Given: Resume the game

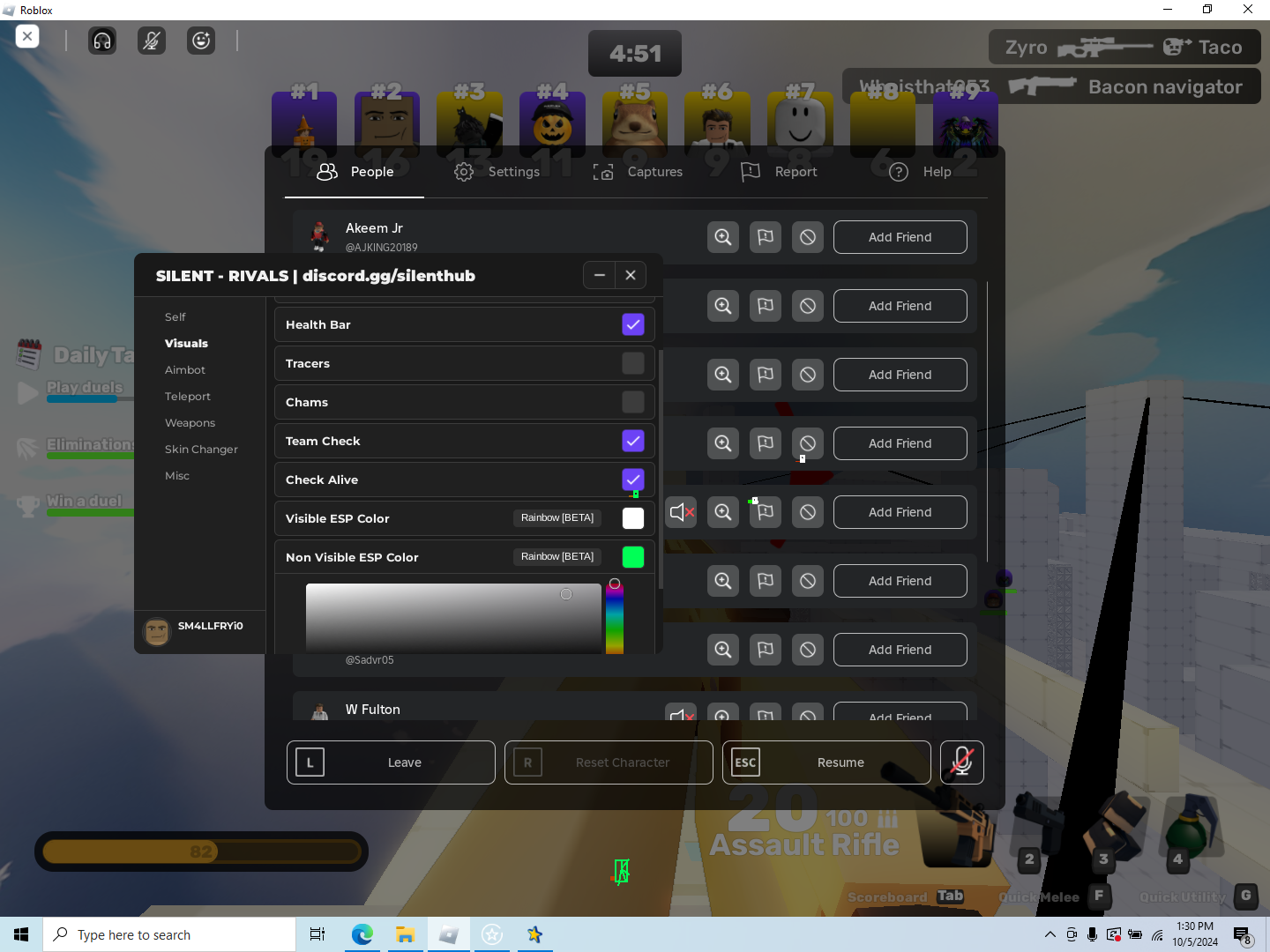Looking at the screenshot, I should coord(826,762).
